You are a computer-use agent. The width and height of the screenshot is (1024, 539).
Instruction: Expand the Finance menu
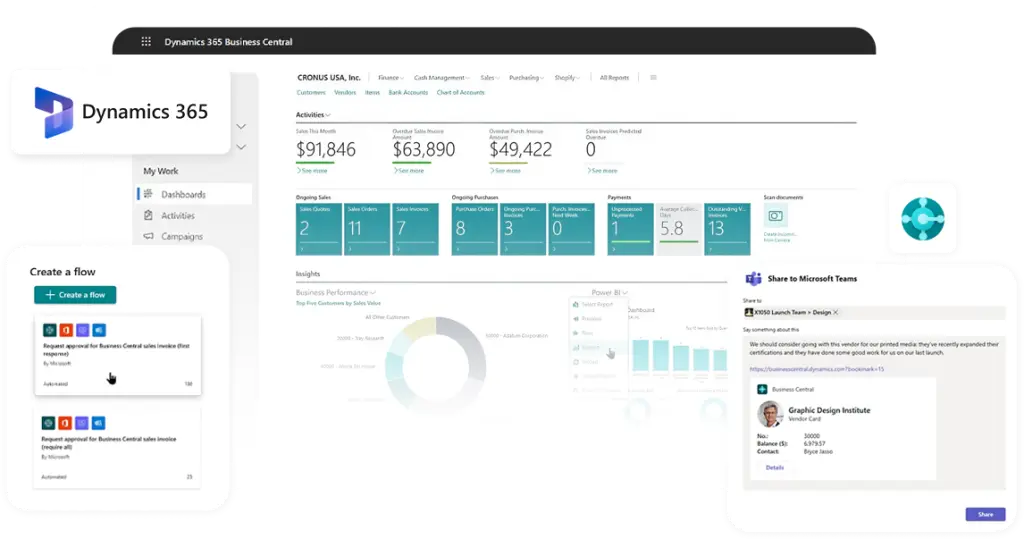coord(391,77)
